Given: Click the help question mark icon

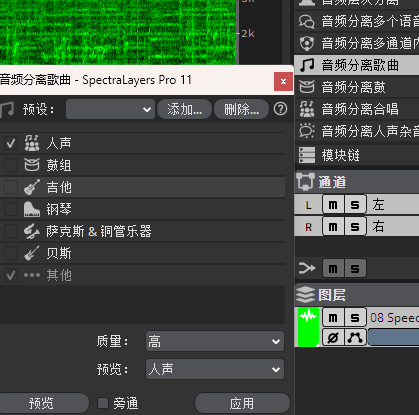Looking at the screenshot, I should (x=280, y=109).
